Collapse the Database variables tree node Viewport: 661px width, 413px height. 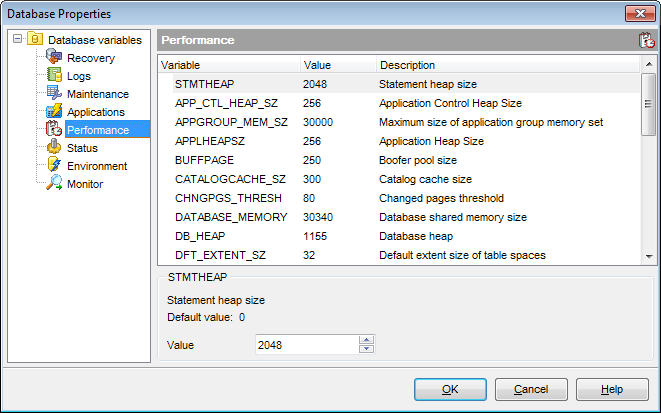click(17, 40)
